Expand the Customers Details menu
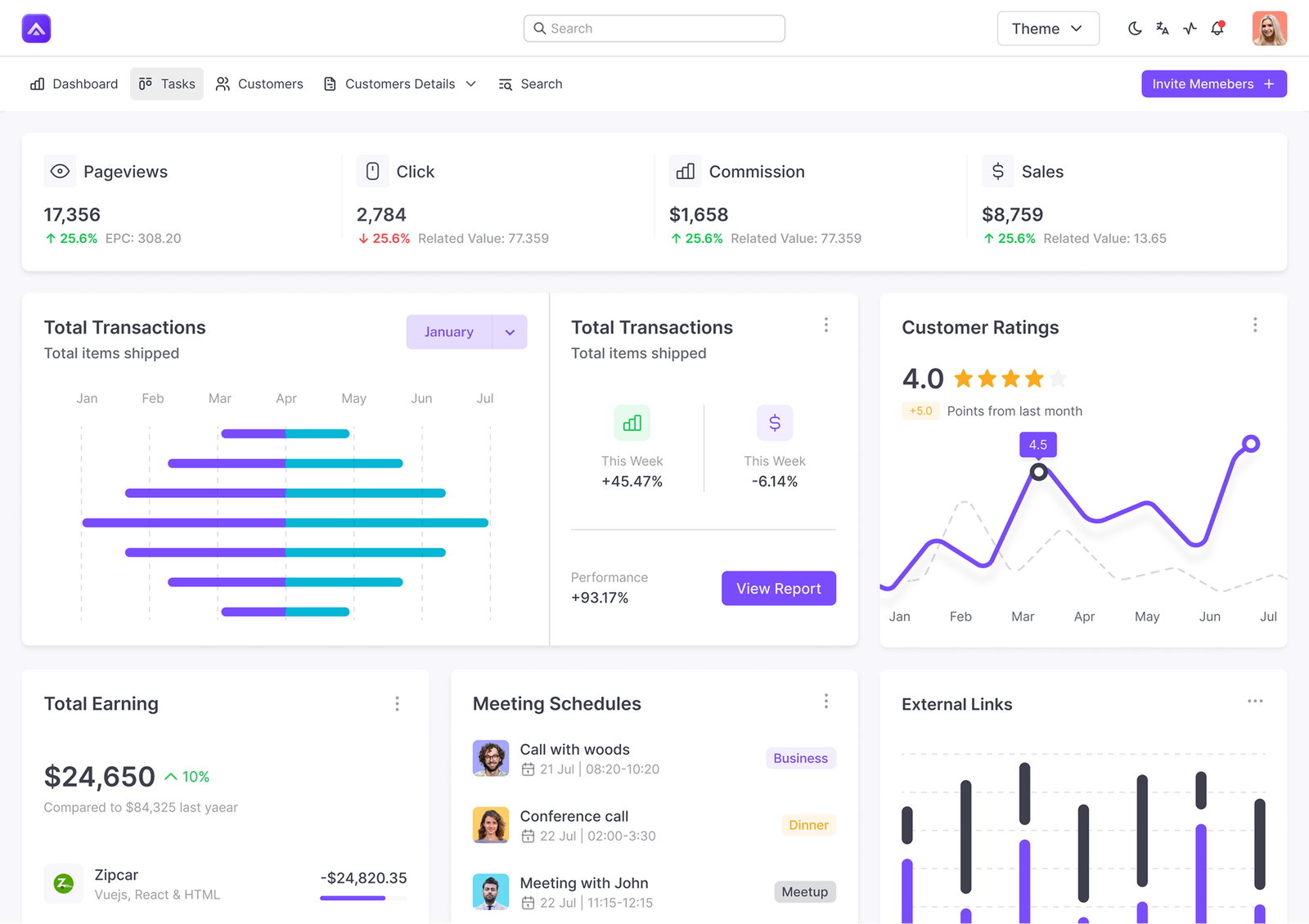This screenshot has width=1309, height=924. pos(399,84)
